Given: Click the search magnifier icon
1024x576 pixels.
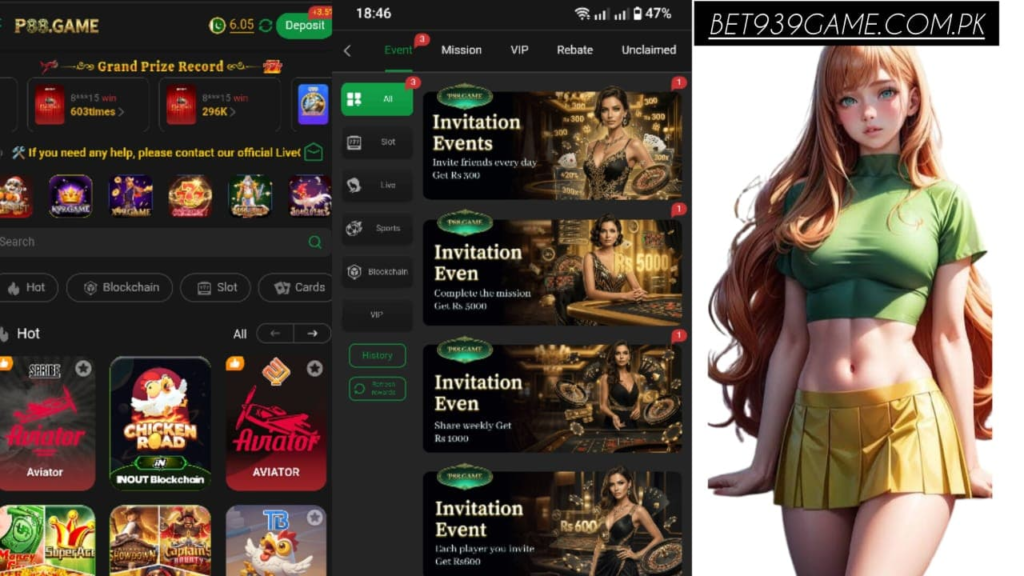Looking at the screenshot, I should [x=315, y=242].
